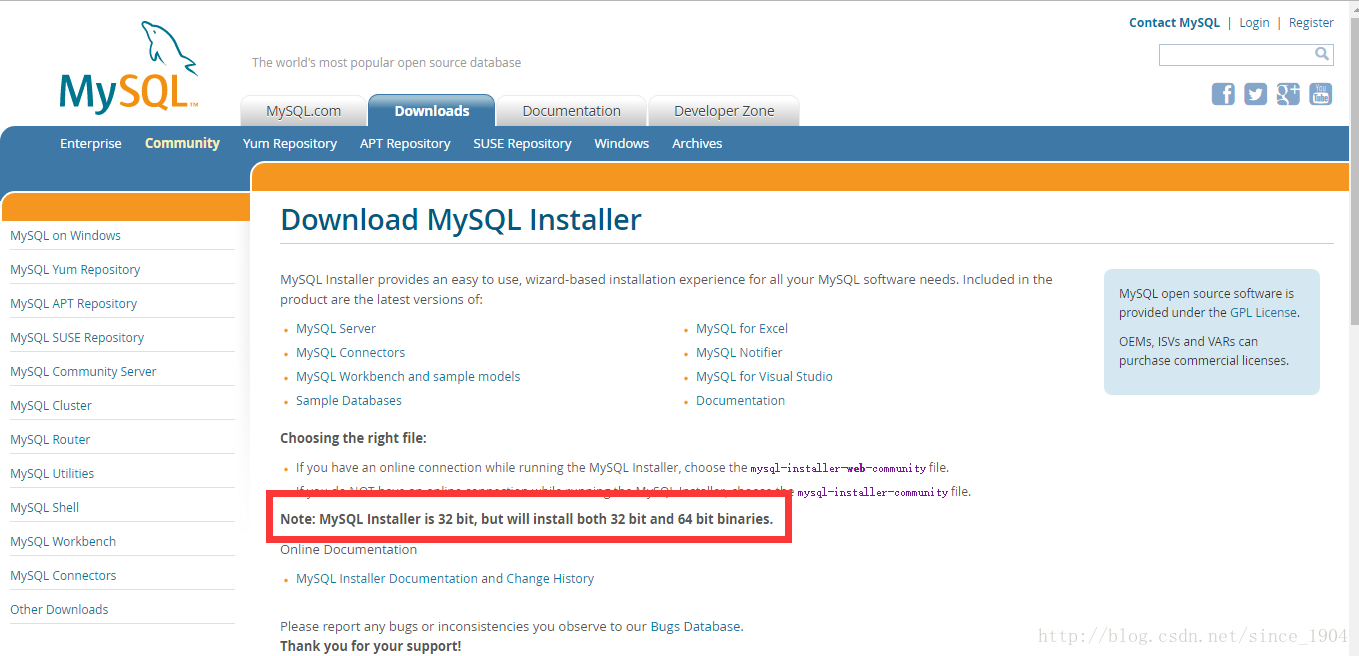Open the SUSE Repository menu item
The width and height of the screenshot is (1359, 656).
click(522, 144)
